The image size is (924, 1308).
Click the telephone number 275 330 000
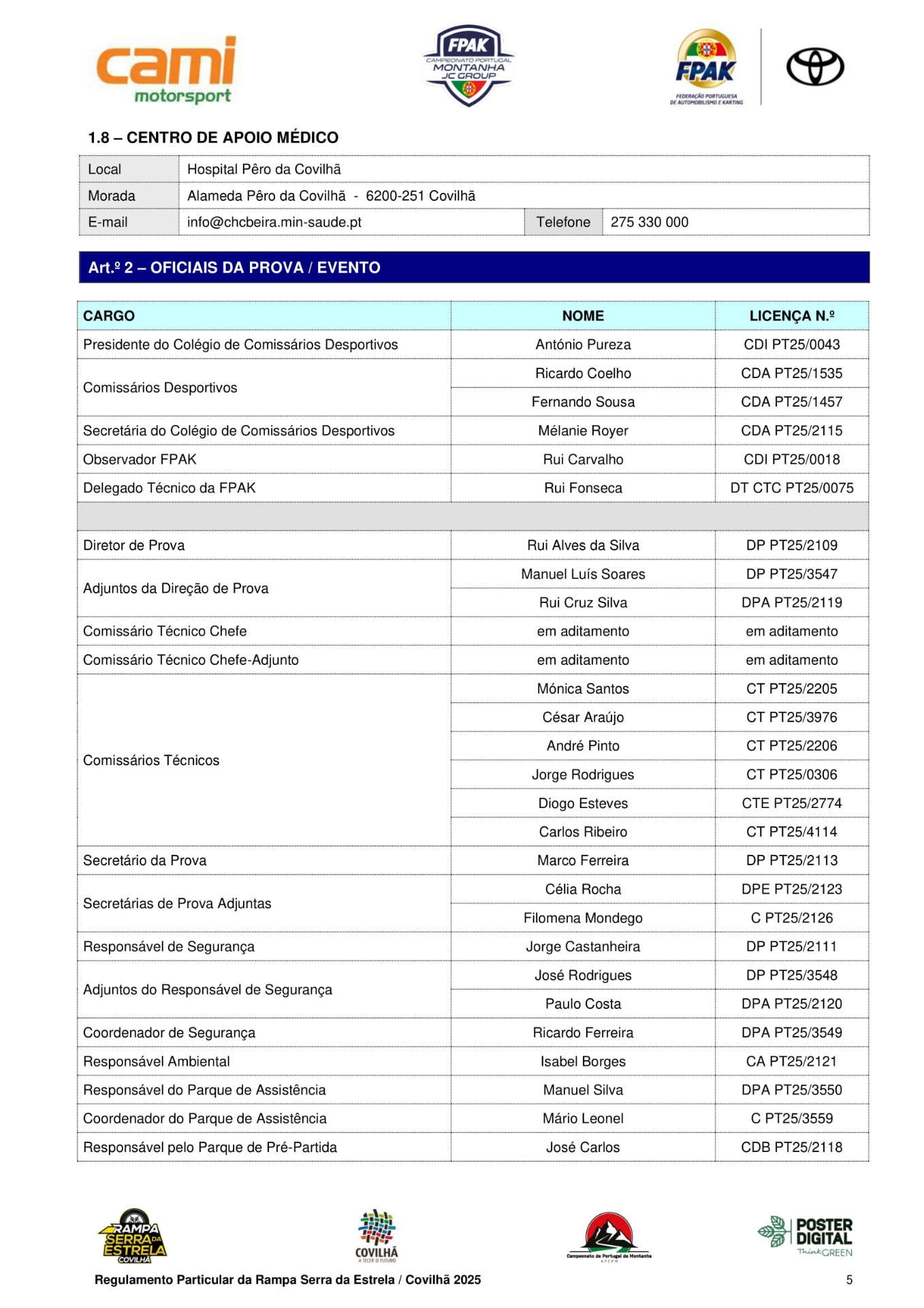649,222
